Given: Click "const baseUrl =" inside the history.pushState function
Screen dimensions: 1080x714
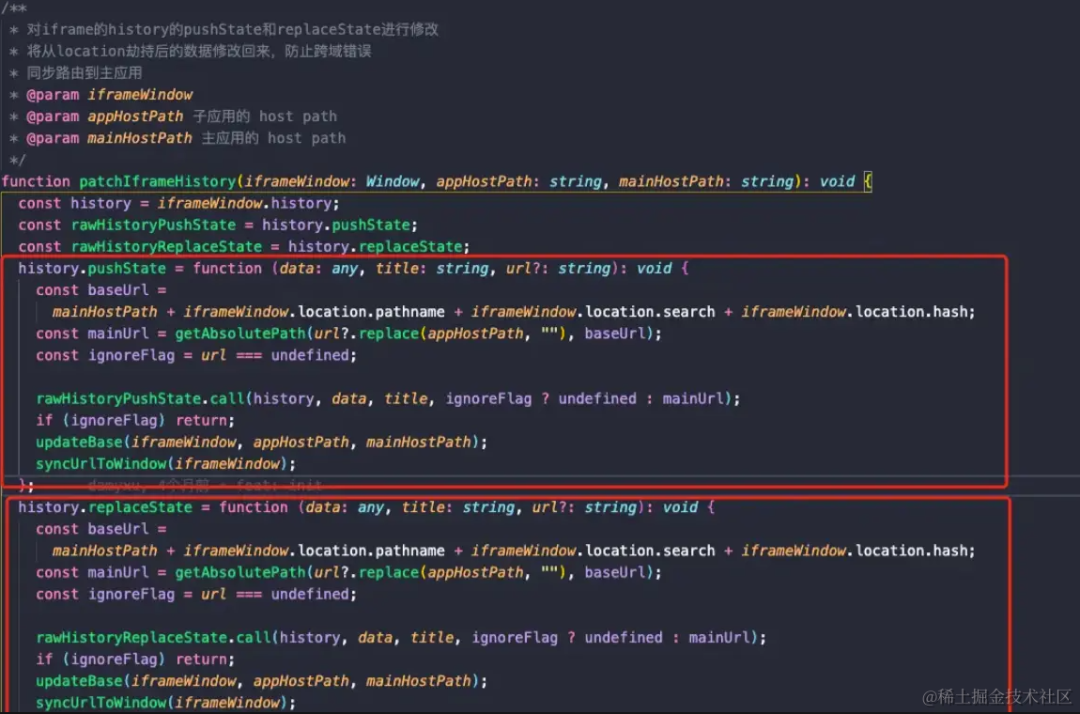Looking at the screenshot, I should pyautogui.click(x=101, y=291).
